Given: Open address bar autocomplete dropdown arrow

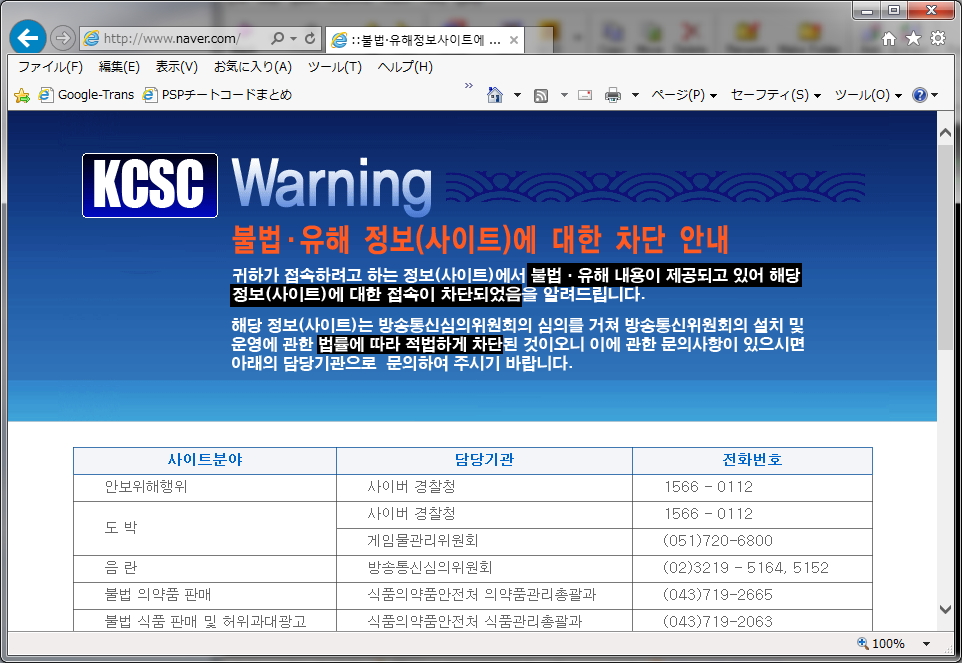Looking at the screenshot, I should [x=293, y=39].
